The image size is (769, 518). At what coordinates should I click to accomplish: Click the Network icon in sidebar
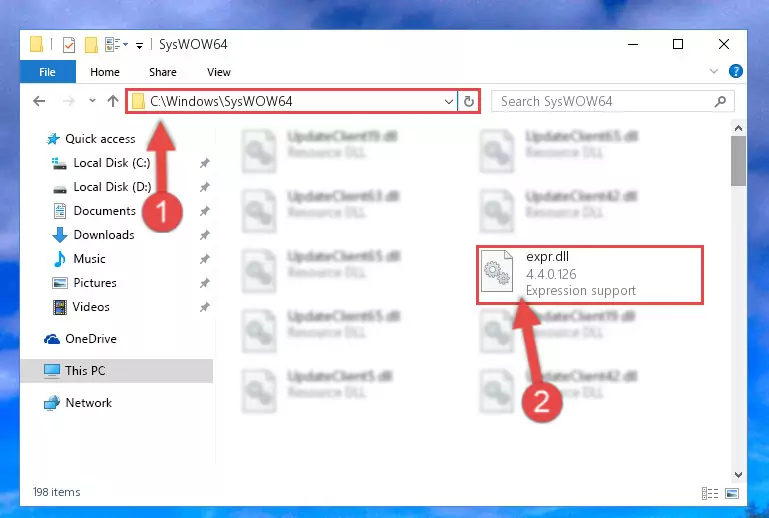(x=52, y=403)
